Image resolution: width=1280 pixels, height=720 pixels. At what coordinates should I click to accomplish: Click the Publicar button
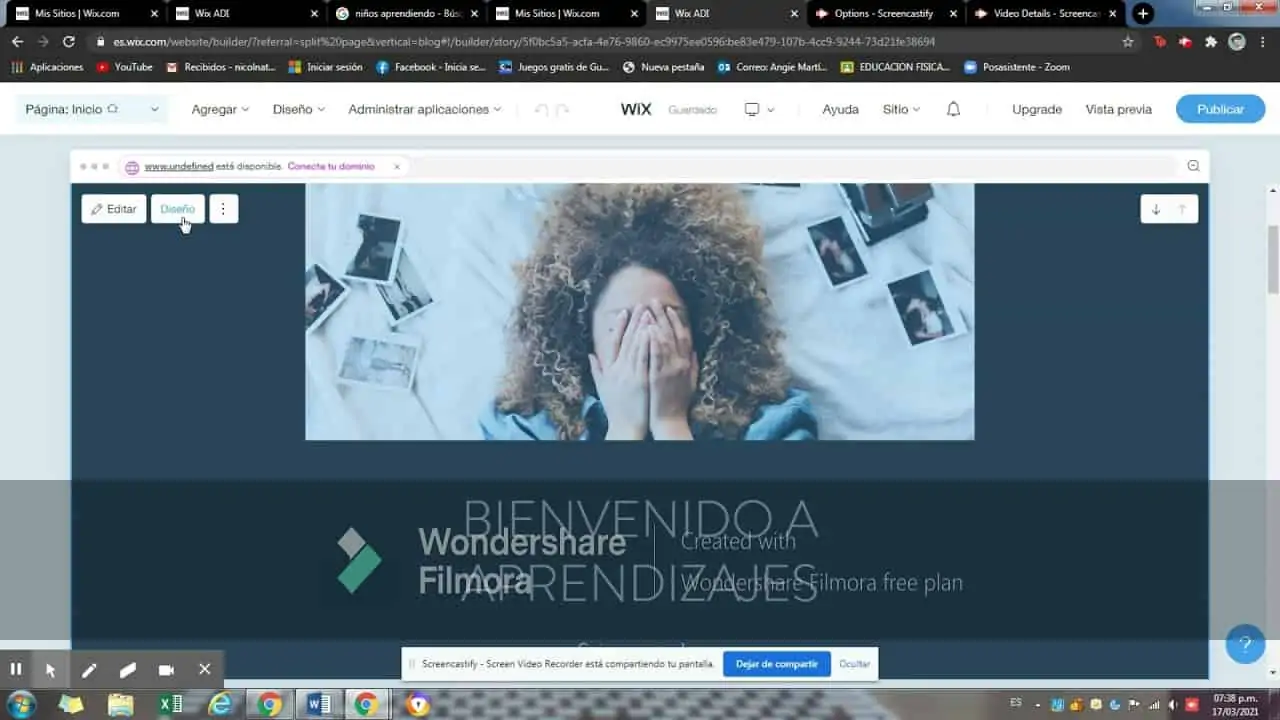click(1220, 109)
